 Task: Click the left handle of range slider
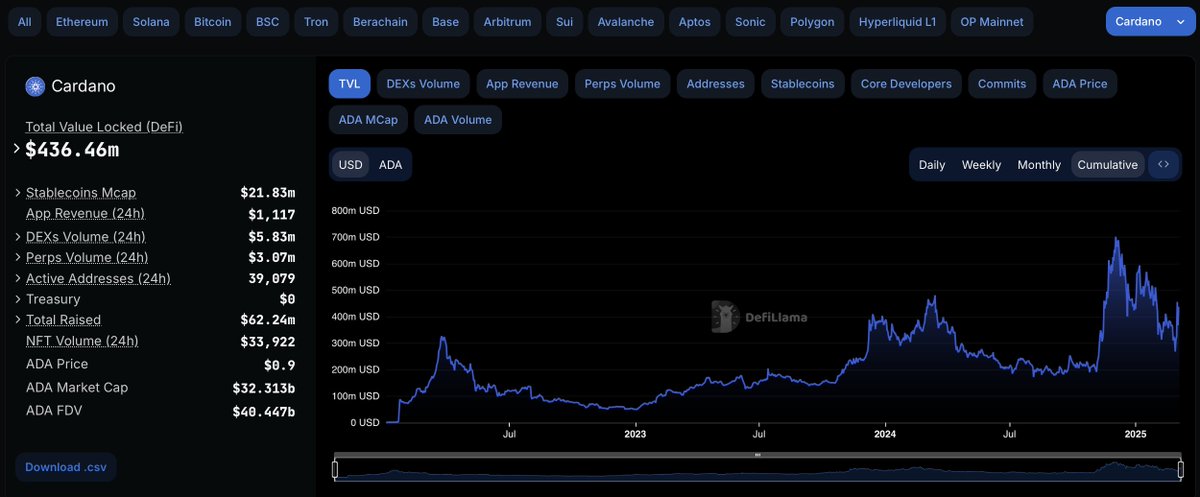tap(335, 469)
